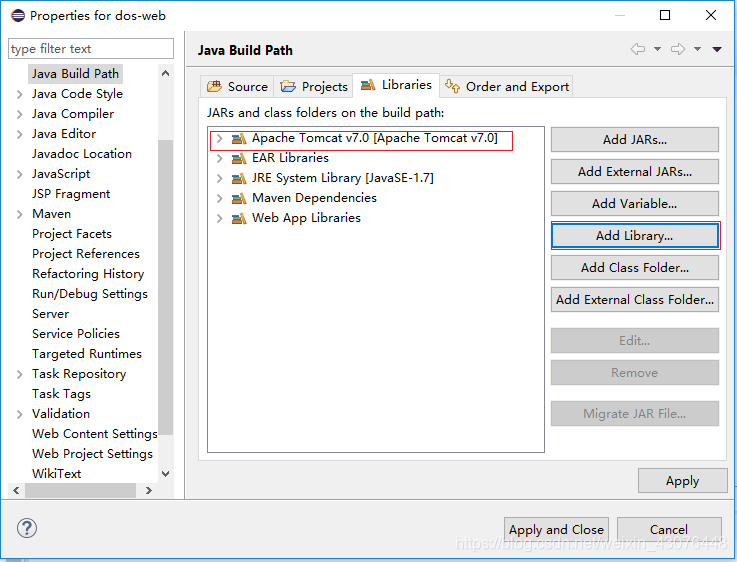Click Apply and Close
Screen dimensions: 737x562
coord(556,530)
